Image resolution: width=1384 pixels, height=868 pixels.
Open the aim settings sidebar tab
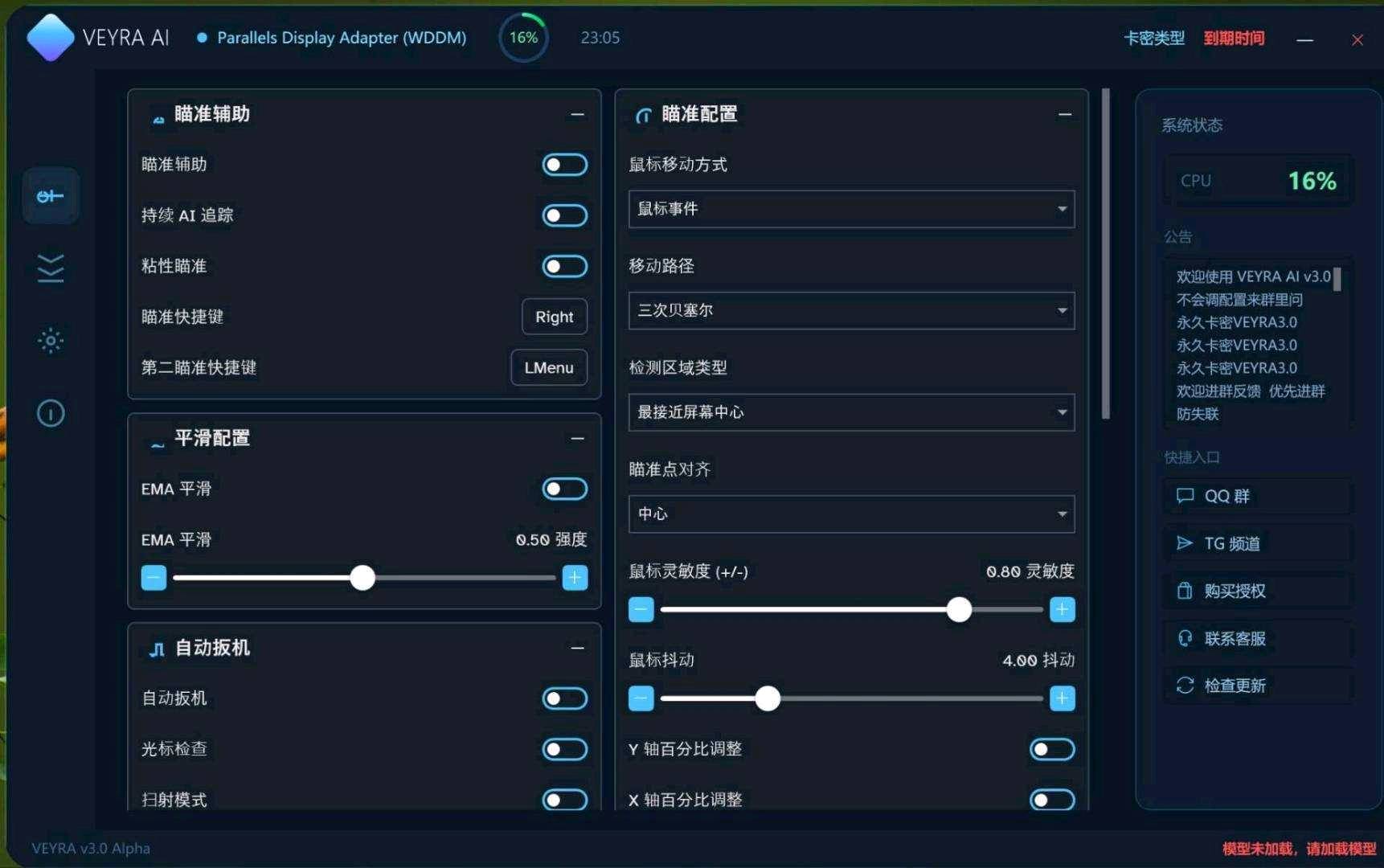tap(51, 196)
